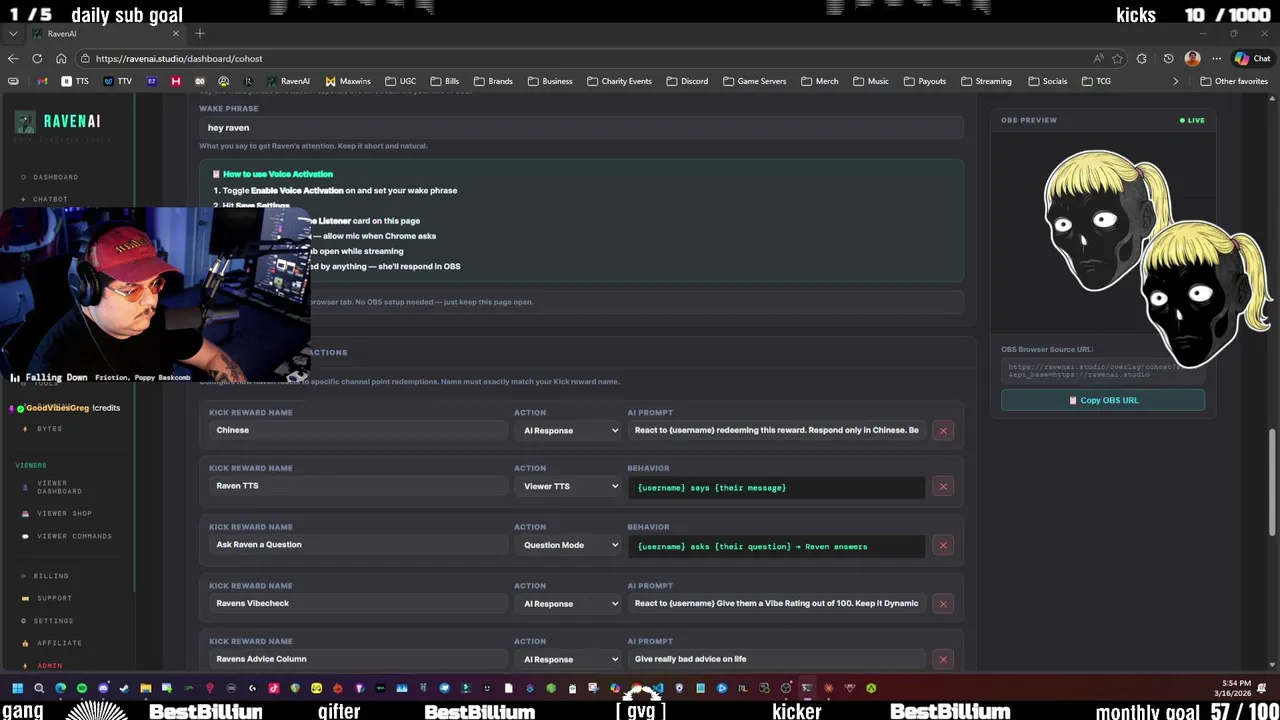
Task: Remove the Ravens Vibecheck reward row
Action: pyautogui.click(x=942, y=604)
